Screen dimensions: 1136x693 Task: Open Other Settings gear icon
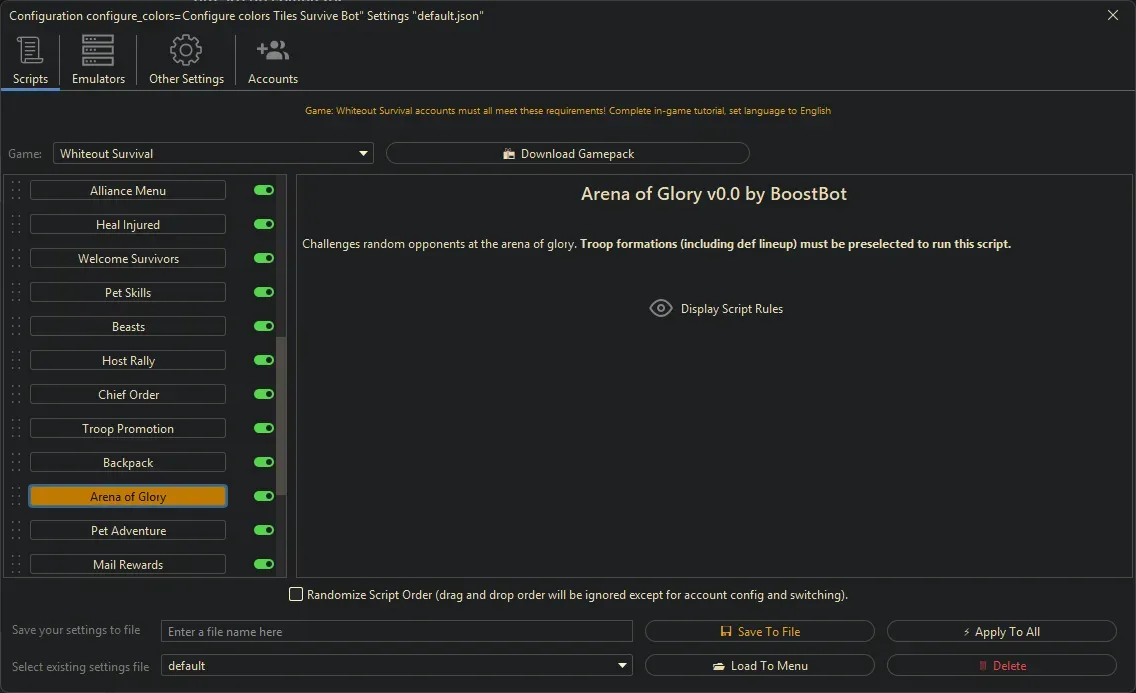coord(186,51)
